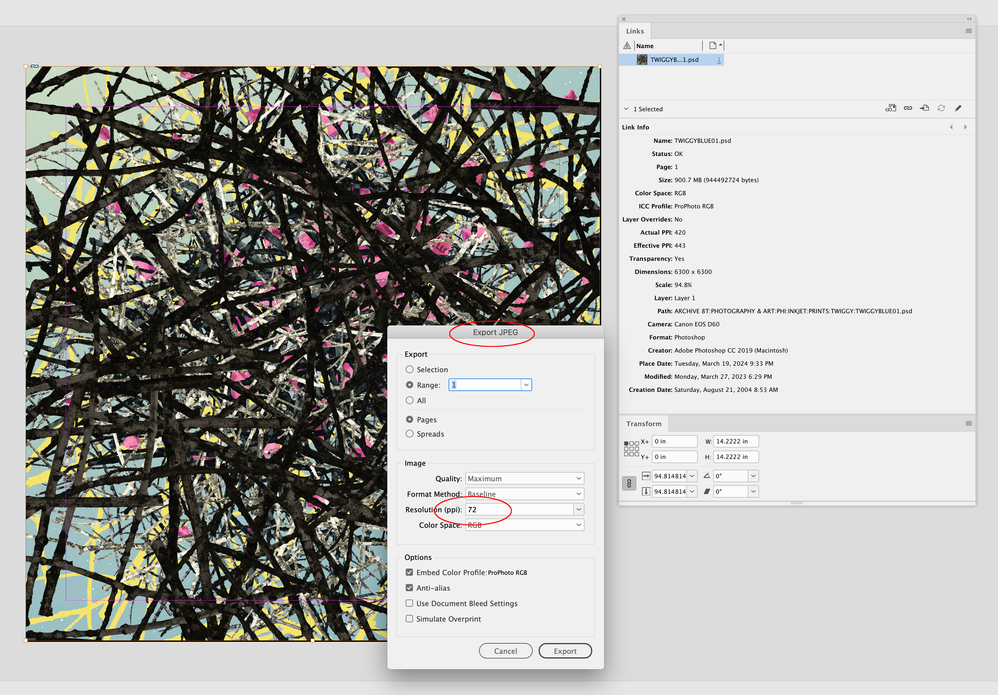The height and width of the screenshot is (695, 998).
Task: Click the Path value ending TWIGGYBLUE01.psd
Action: [x=793, y=311]
